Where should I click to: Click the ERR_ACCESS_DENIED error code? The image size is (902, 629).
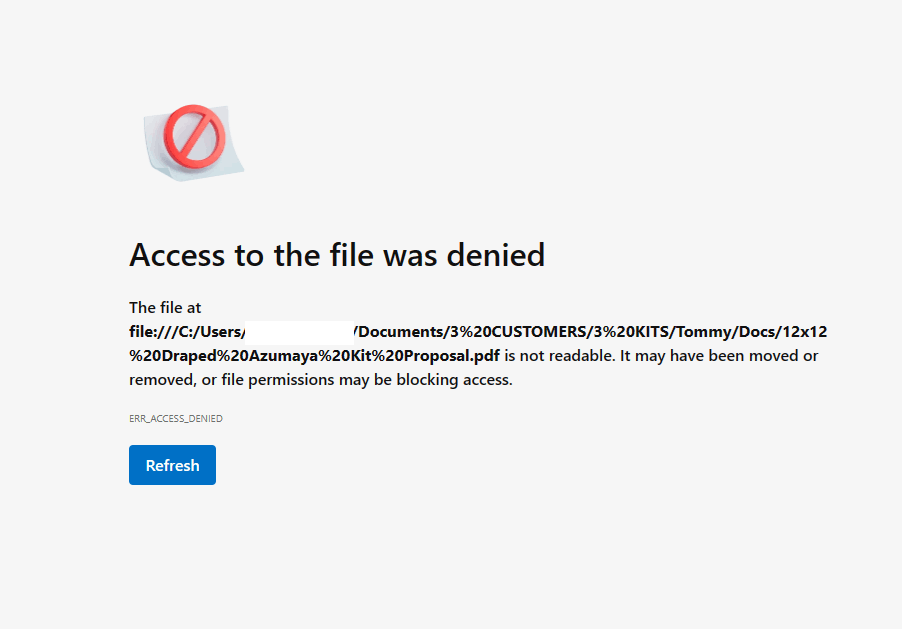coord(175,419)
